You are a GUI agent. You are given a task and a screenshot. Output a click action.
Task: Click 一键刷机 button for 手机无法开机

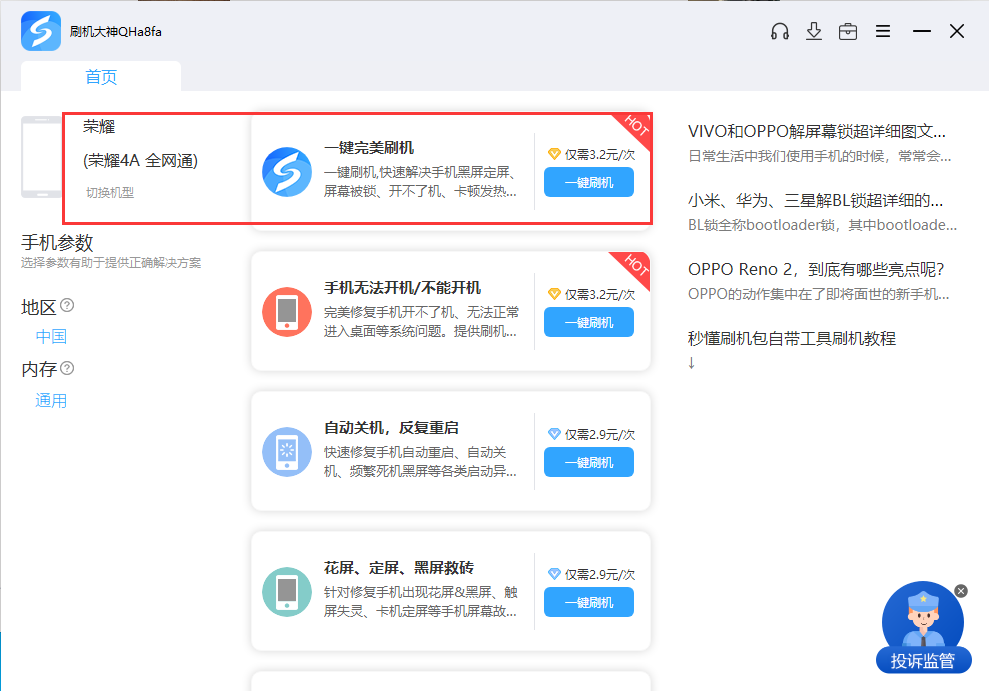tap(588, 322)
